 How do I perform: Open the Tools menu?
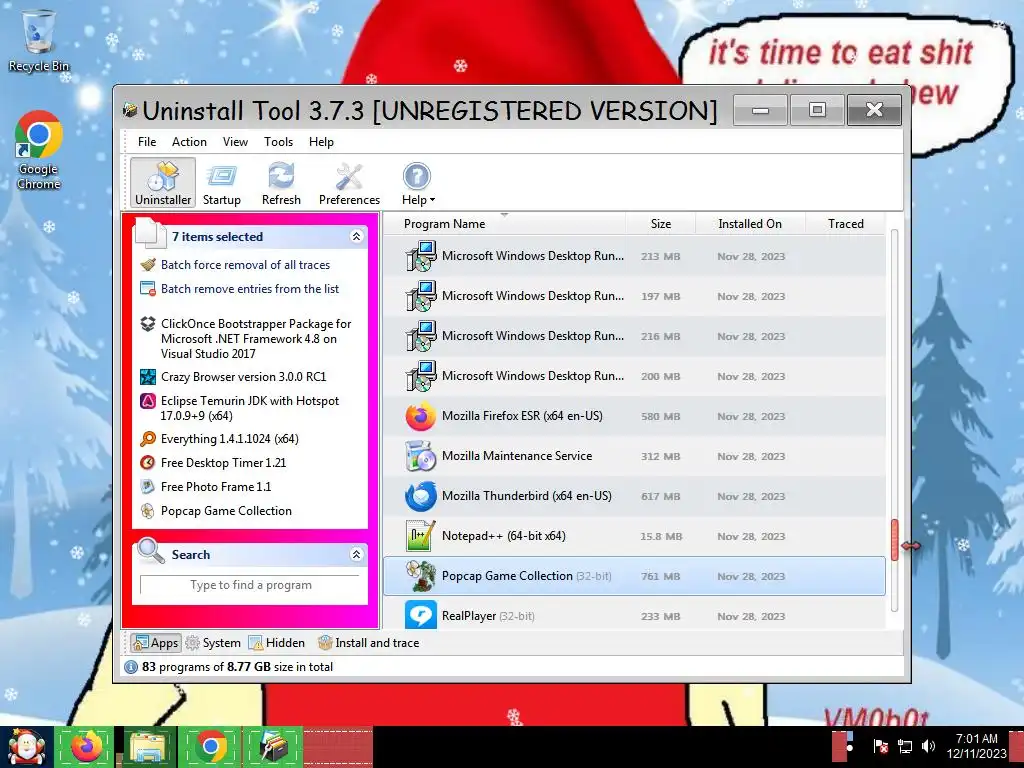(x=278, y=142)
